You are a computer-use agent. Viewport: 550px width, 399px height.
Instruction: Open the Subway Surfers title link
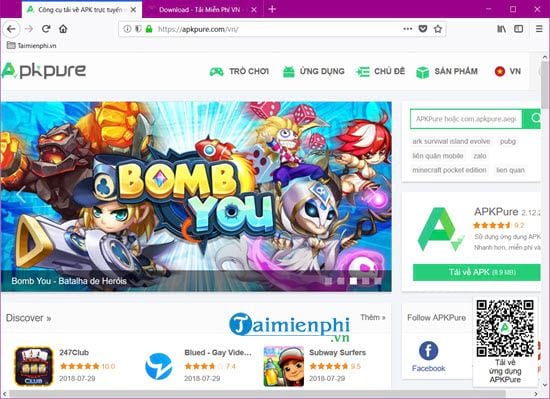[337, 352]
